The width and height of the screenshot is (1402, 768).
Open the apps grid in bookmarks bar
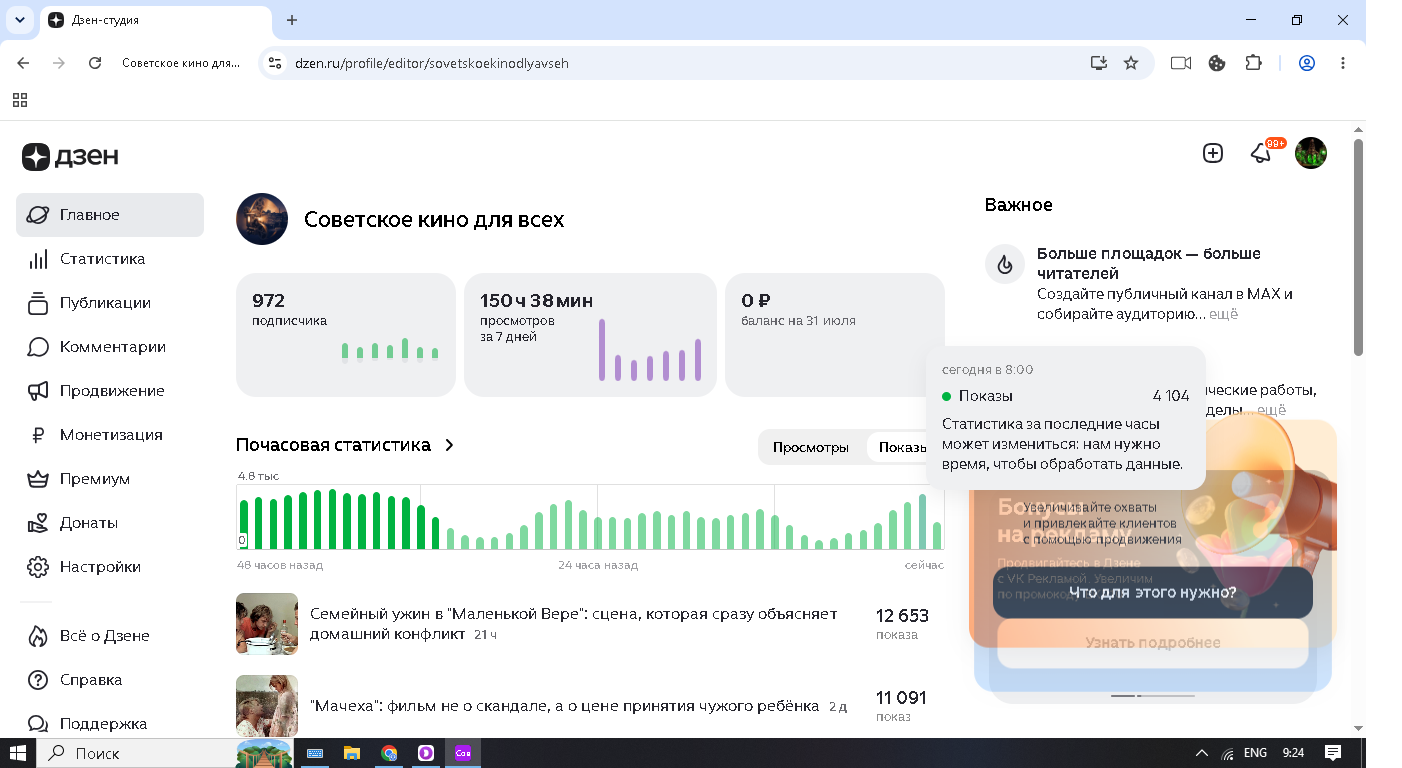coord(20,100)
